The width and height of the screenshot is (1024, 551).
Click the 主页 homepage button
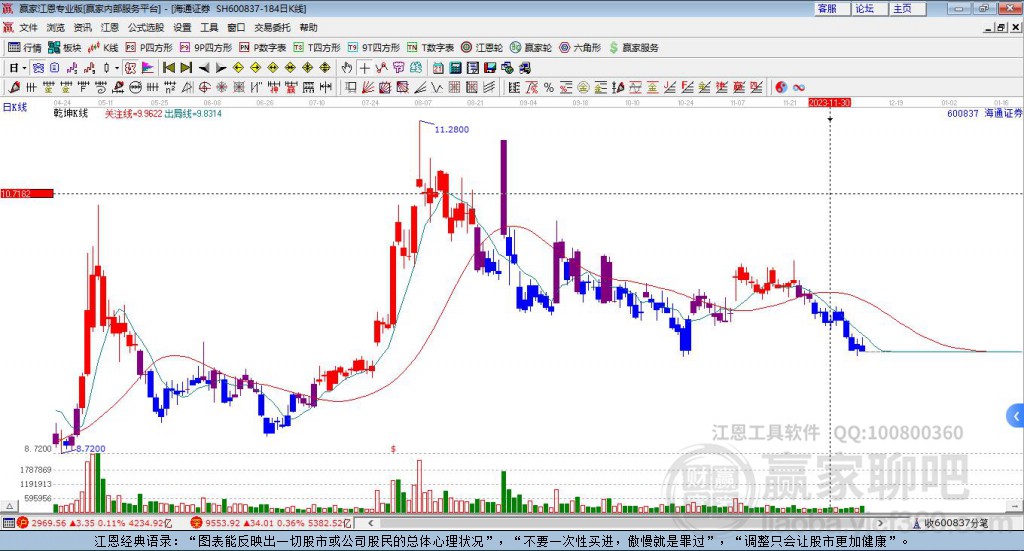click(x=908, y=8)
